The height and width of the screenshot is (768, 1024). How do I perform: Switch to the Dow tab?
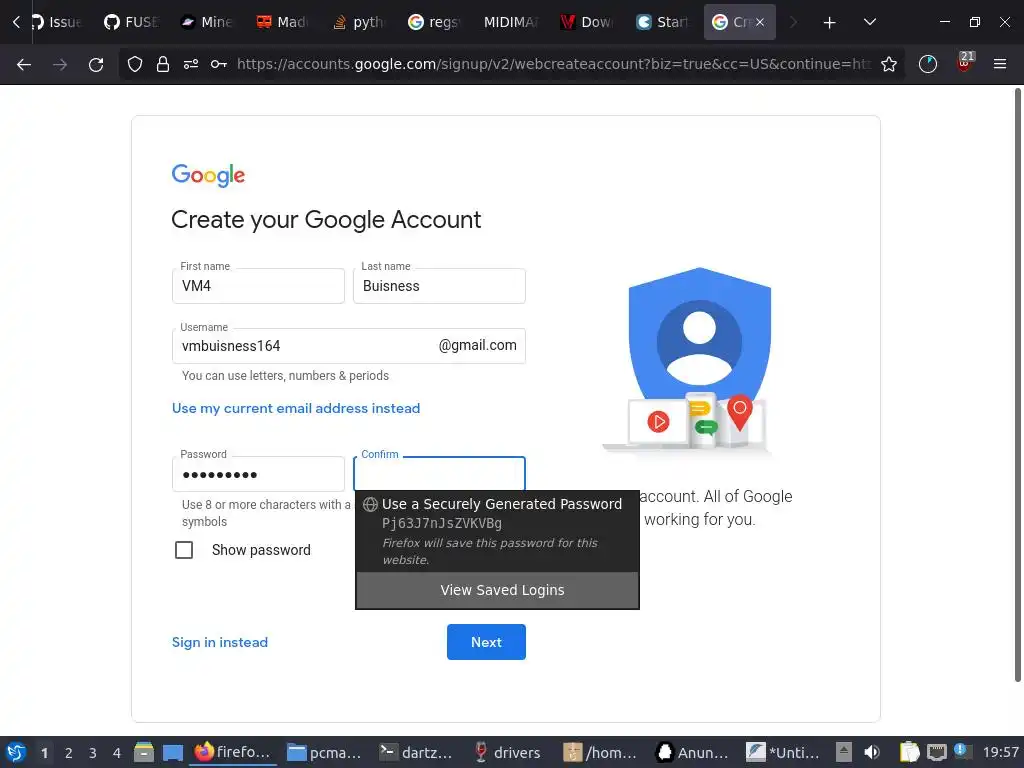tap(585, 22)
